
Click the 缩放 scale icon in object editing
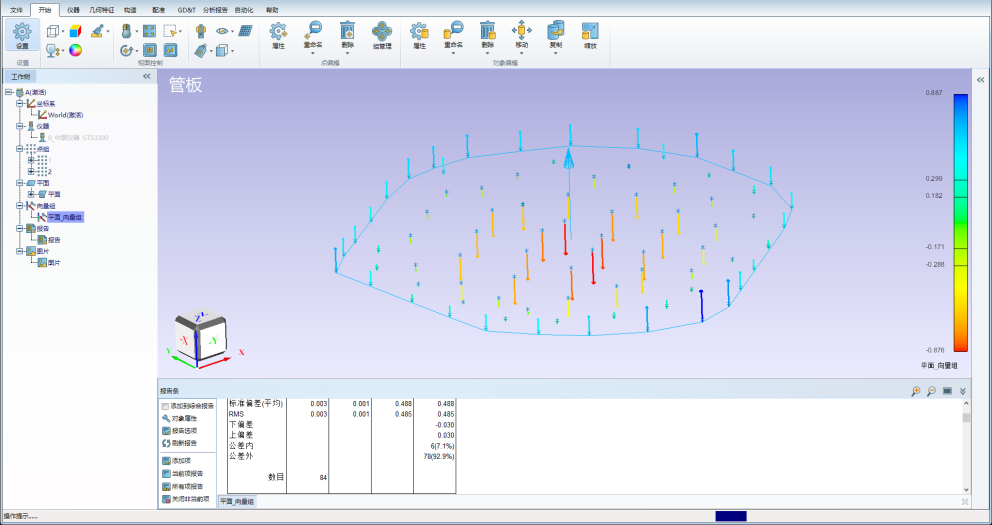pos(590,33)
